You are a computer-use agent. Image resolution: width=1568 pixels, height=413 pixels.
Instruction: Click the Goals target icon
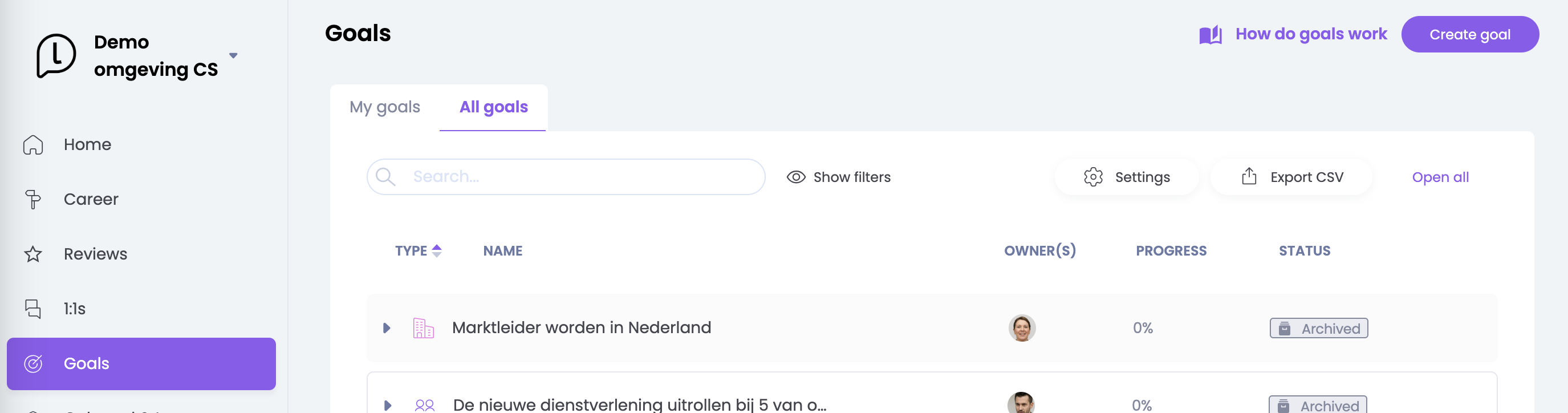(x=33, y=364)
